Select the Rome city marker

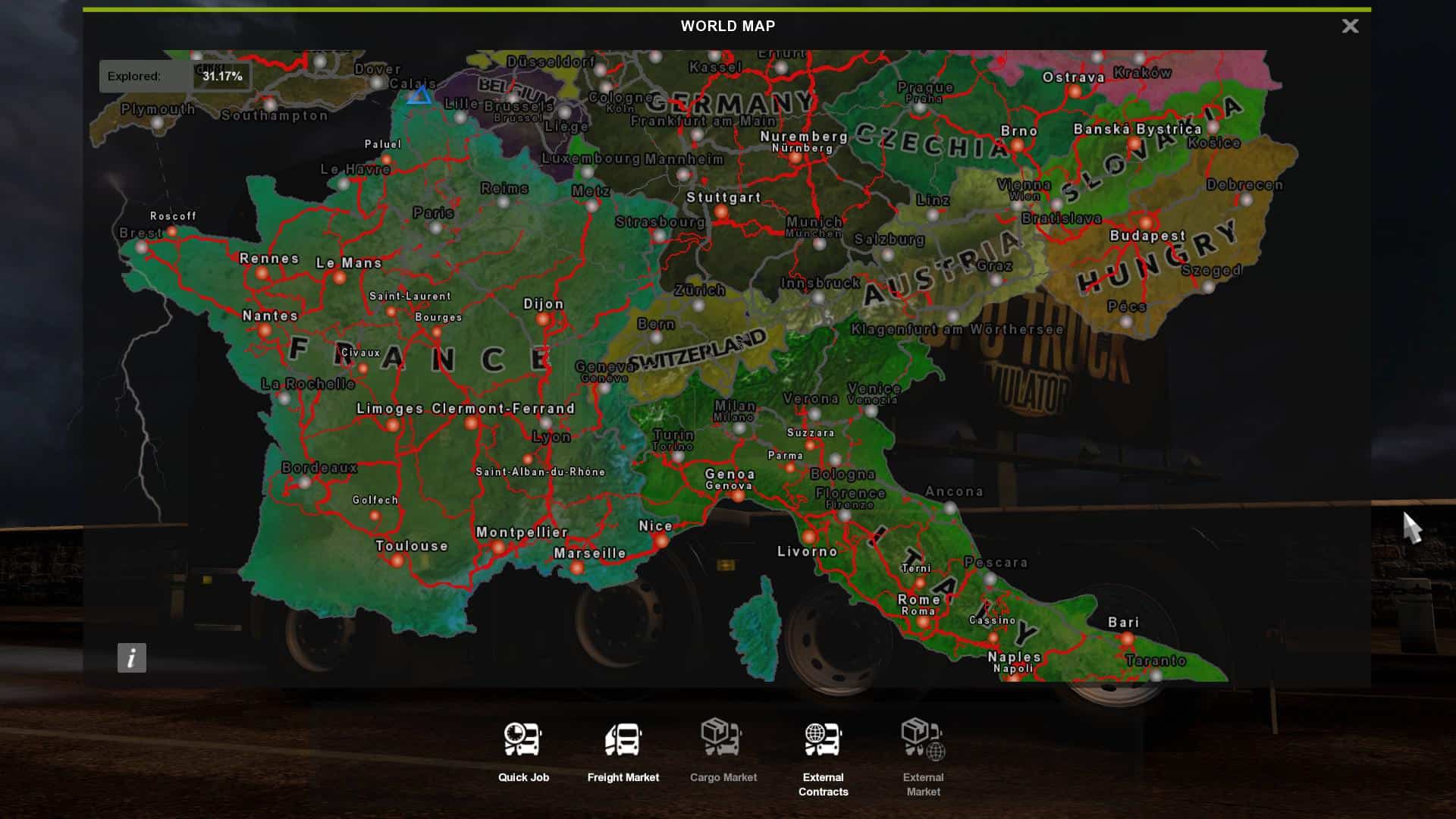click(x=923, y=622)
